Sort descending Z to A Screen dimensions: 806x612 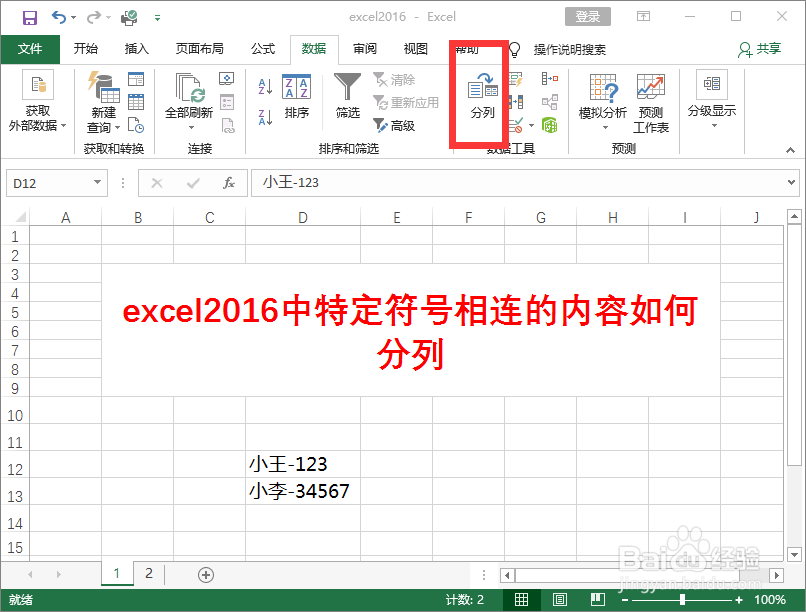265,118
